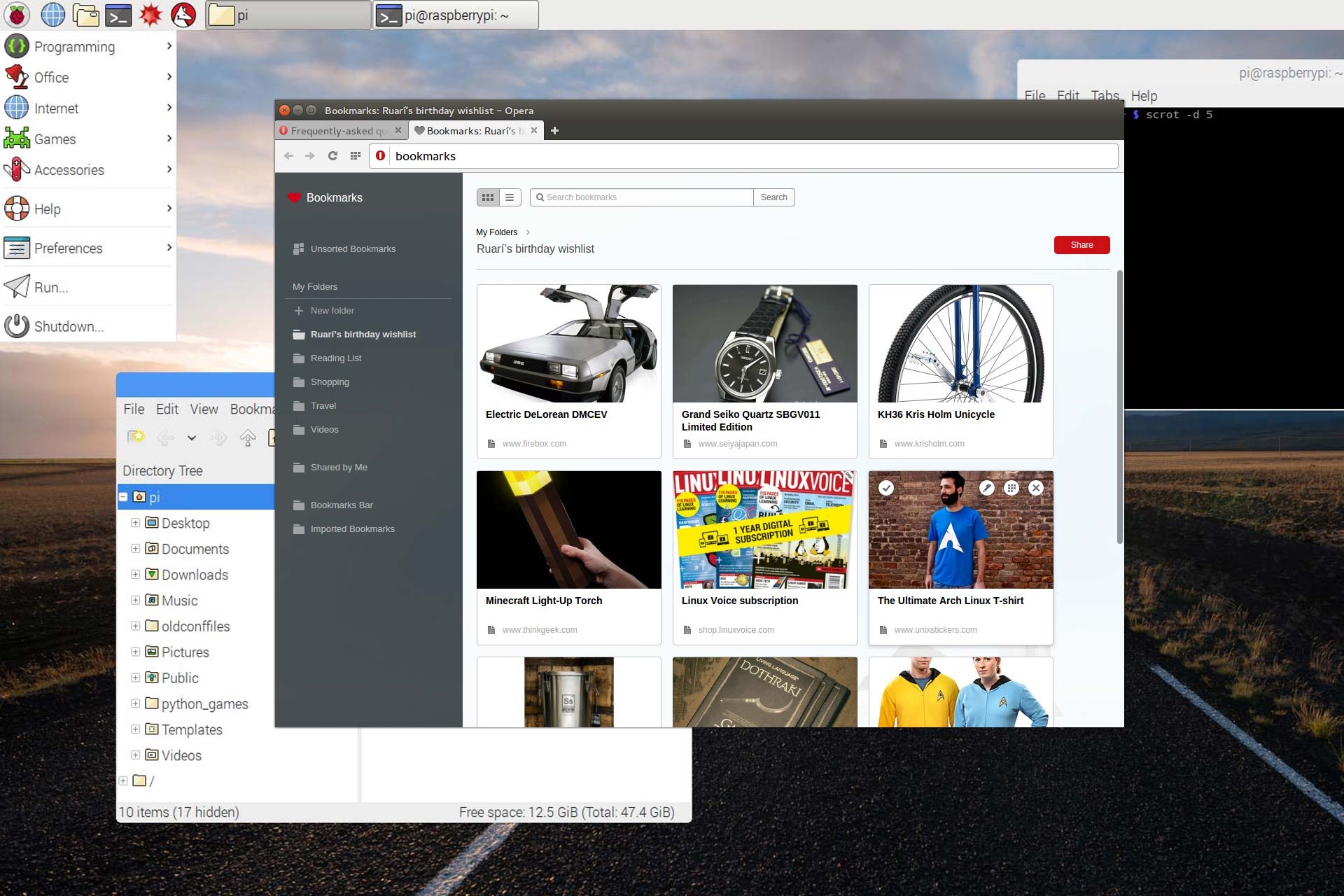The height and width of the screenshot is (896, 1344).
Task: Expand the oldconffiles folder in Directory Tree
Action: [x=135, y=626]
